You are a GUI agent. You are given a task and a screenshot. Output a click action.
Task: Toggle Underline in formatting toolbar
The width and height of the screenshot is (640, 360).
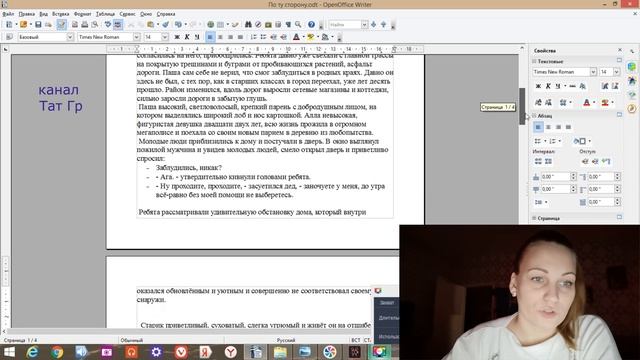coord(197,37)
